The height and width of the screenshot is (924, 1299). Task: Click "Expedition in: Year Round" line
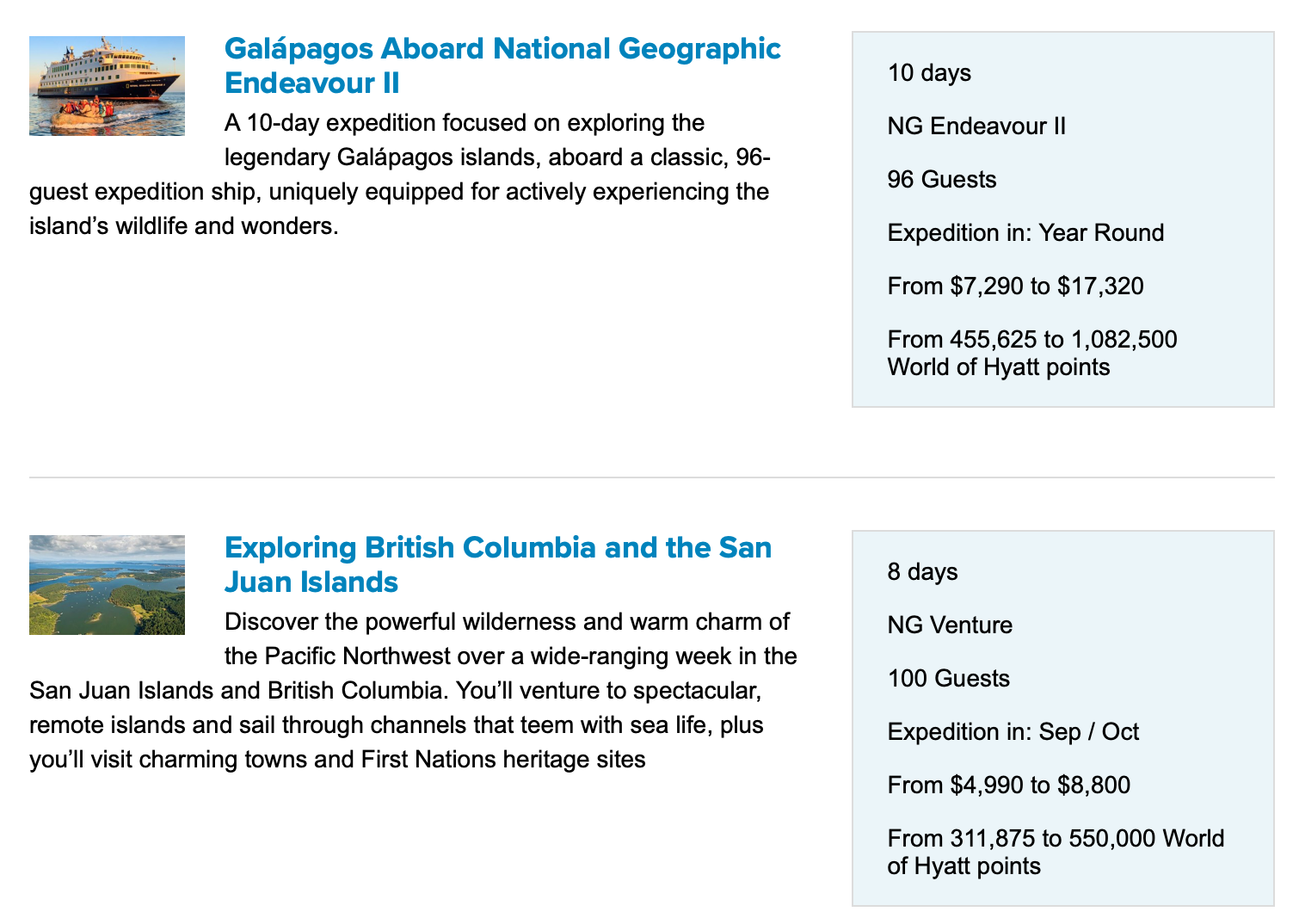pyautogui.click(x=1025, y=233)
